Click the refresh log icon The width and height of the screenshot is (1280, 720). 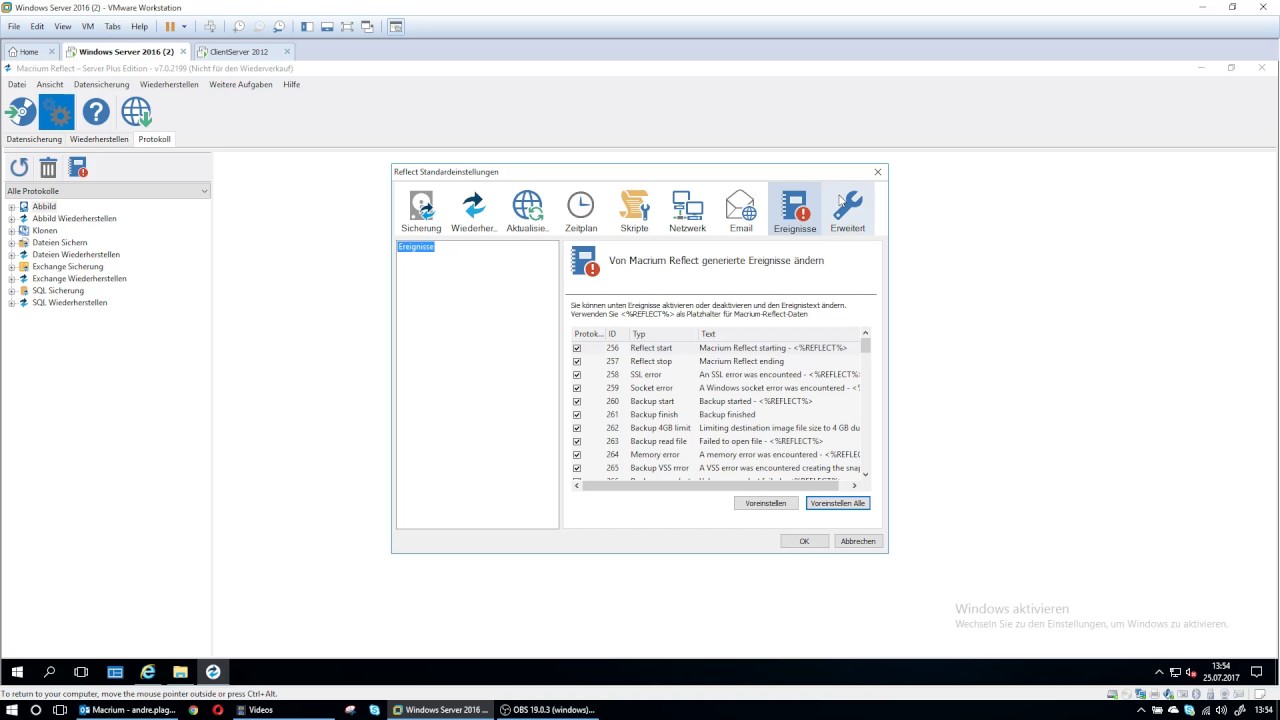pyautogui.click(x=19, y=167)
